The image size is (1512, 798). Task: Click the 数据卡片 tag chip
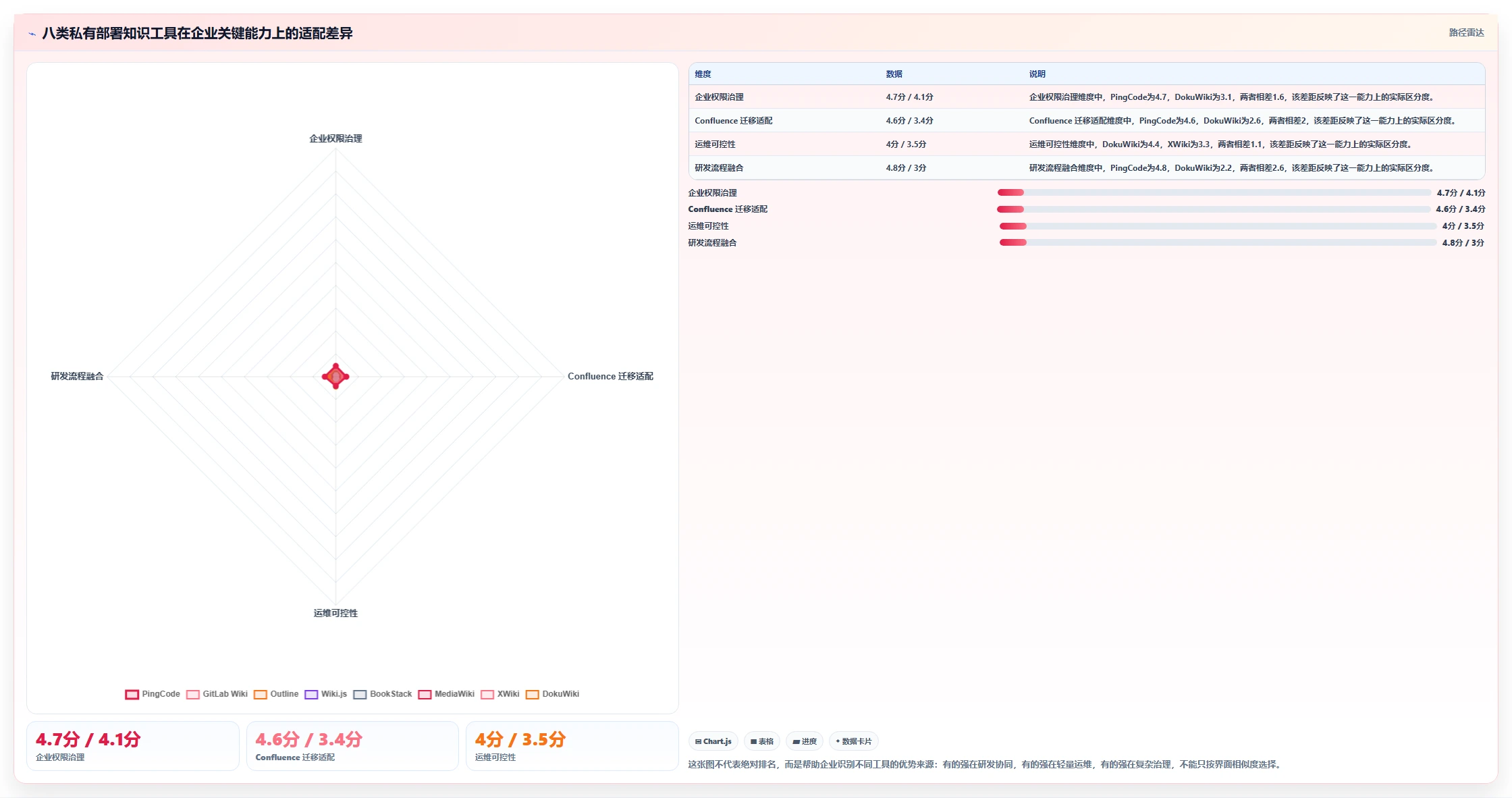[854, 741]
